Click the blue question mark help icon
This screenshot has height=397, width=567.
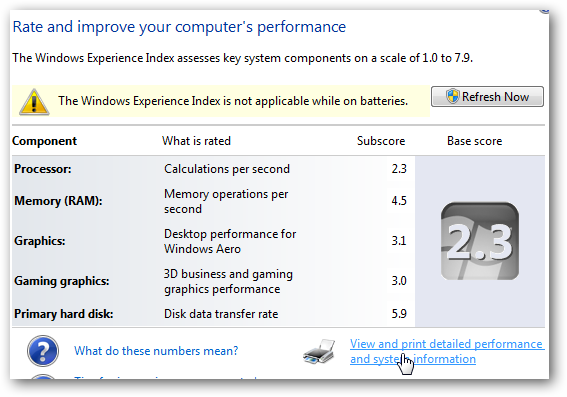click(43, 351)
